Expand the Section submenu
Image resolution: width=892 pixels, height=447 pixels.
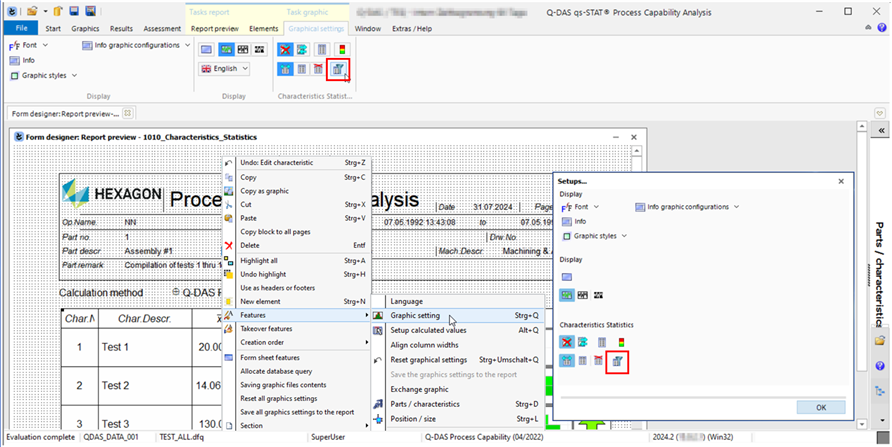point(296,425)
